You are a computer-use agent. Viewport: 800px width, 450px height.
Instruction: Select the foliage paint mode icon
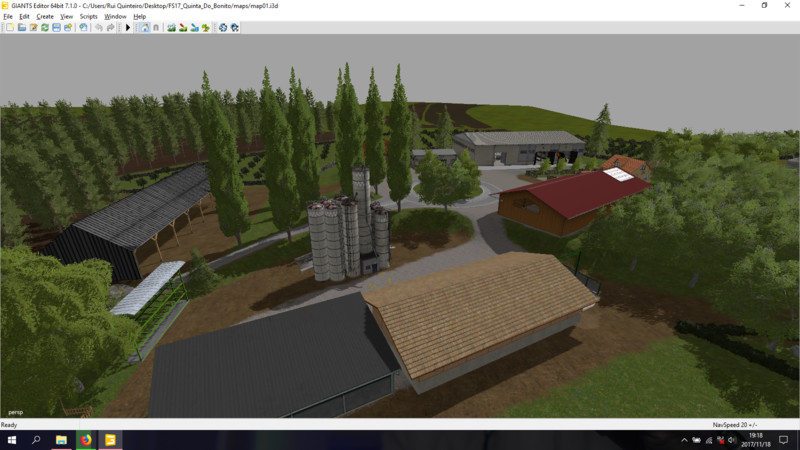point(205,27)
